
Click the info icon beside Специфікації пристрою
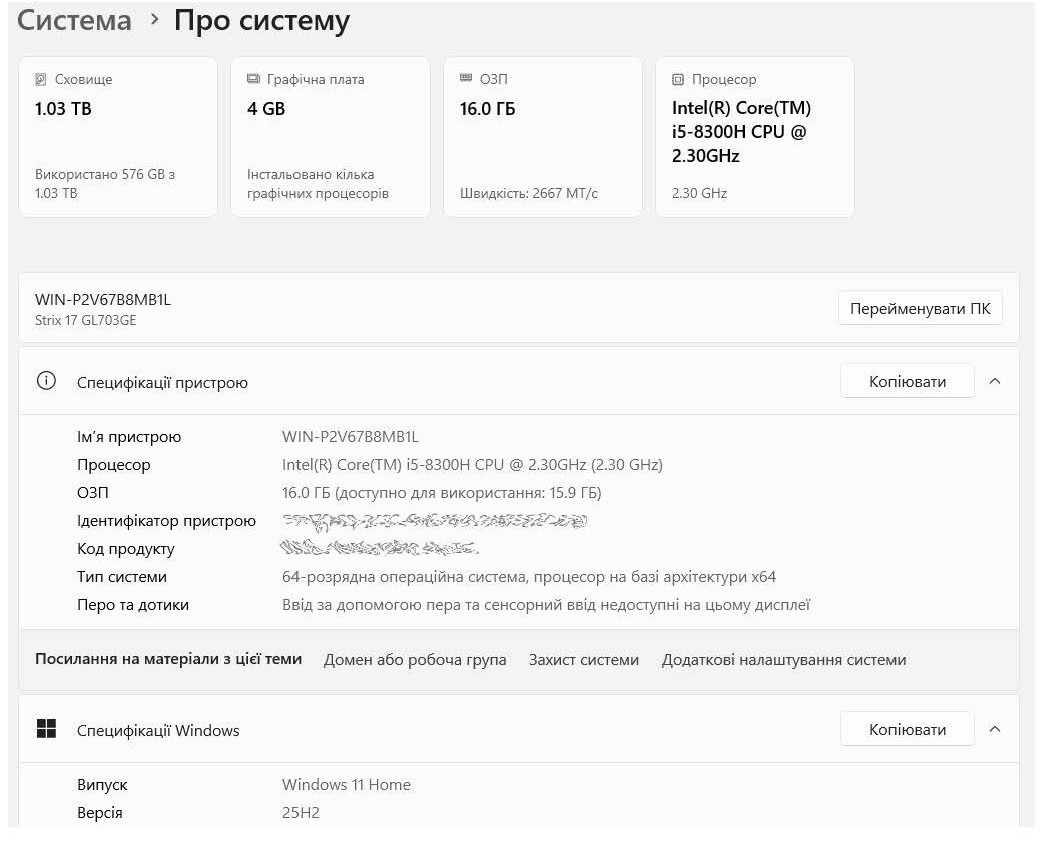pyautogui.click(x=46, y=381)
